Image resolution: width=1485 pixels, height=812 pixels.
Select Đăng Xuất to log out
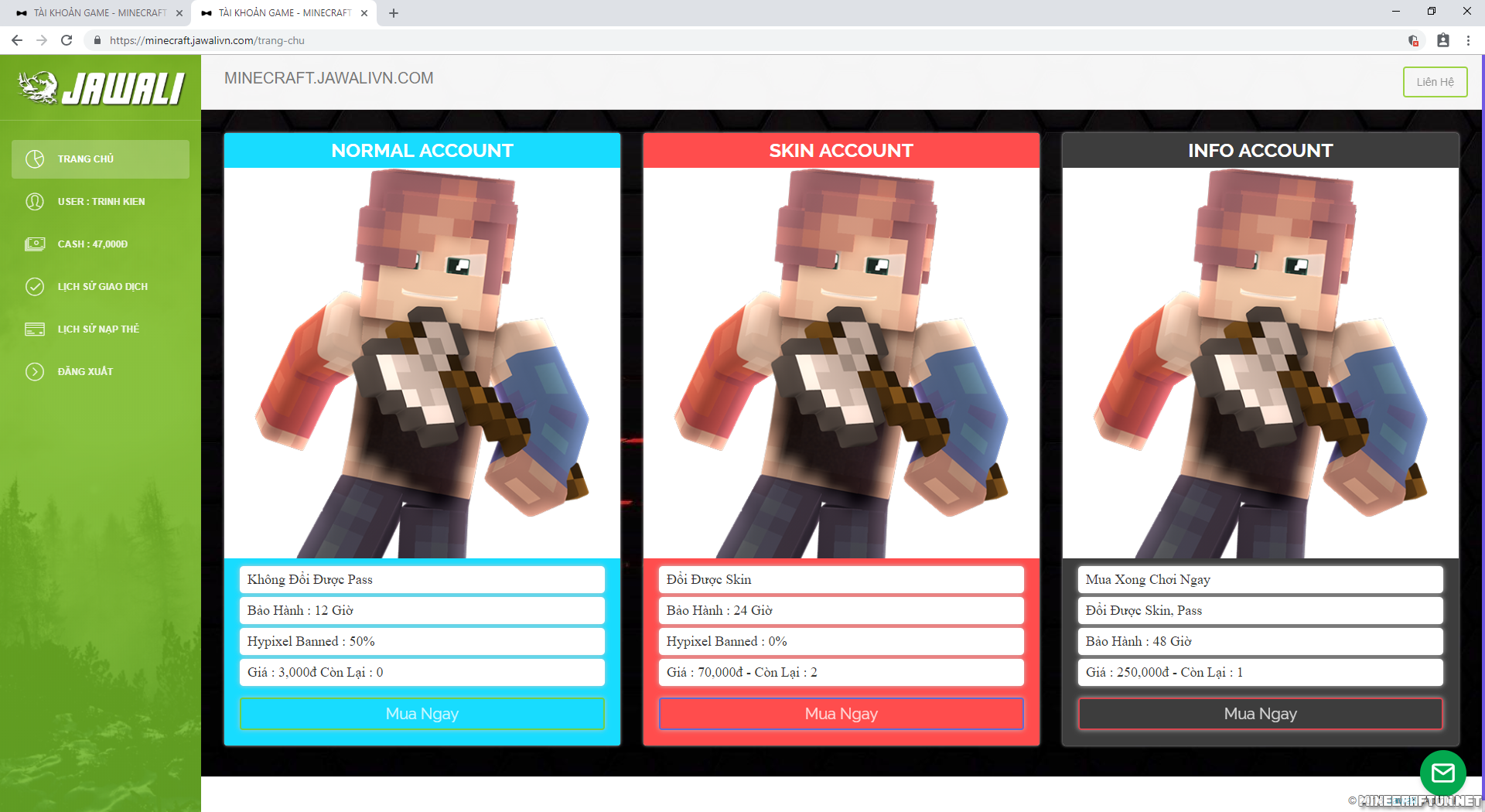tap(101, 372)
